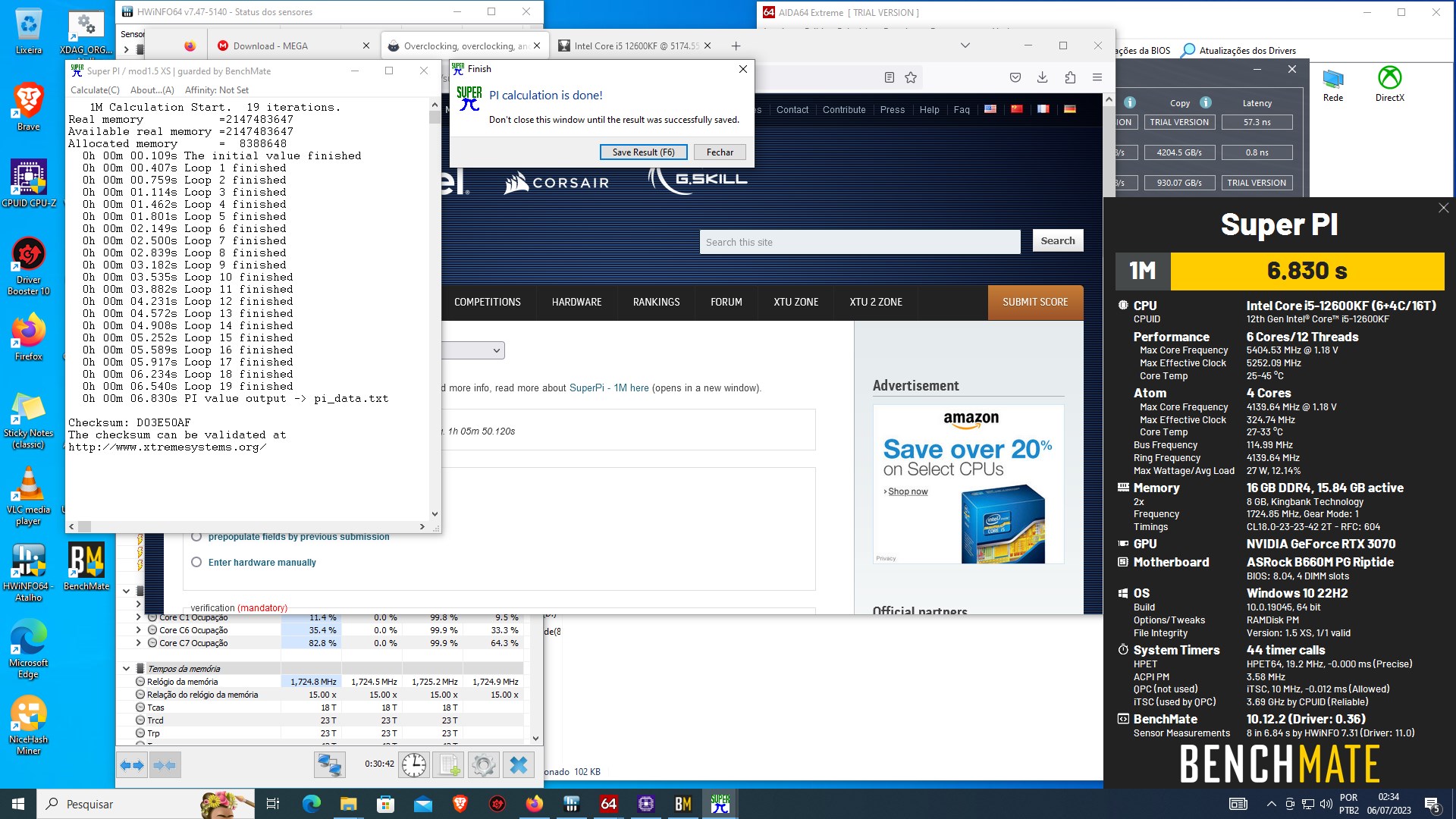Select German flag language icon
This screenshot has width=1456, height=819.
point(1070,109)
